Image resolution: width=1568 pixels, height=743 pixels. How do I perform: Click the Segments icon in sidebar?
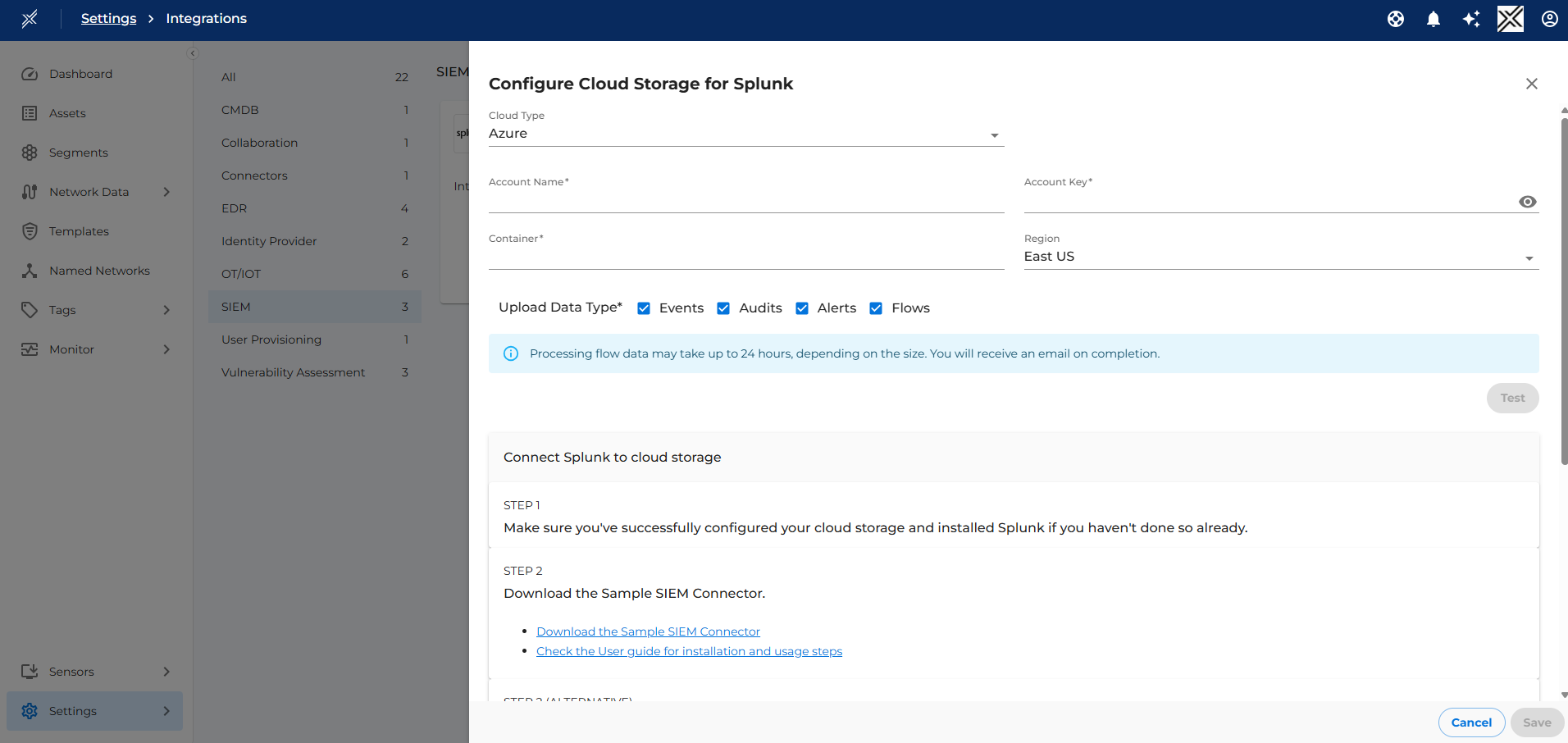tap(30, 153)
